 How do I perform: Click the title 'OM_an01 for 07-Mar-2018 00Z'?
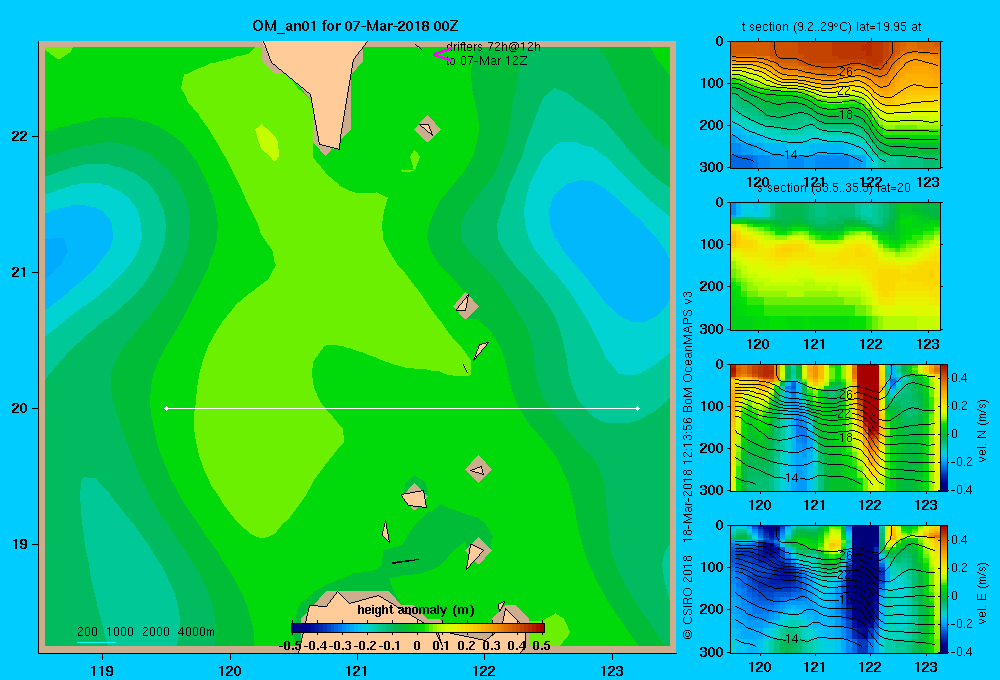355,26
